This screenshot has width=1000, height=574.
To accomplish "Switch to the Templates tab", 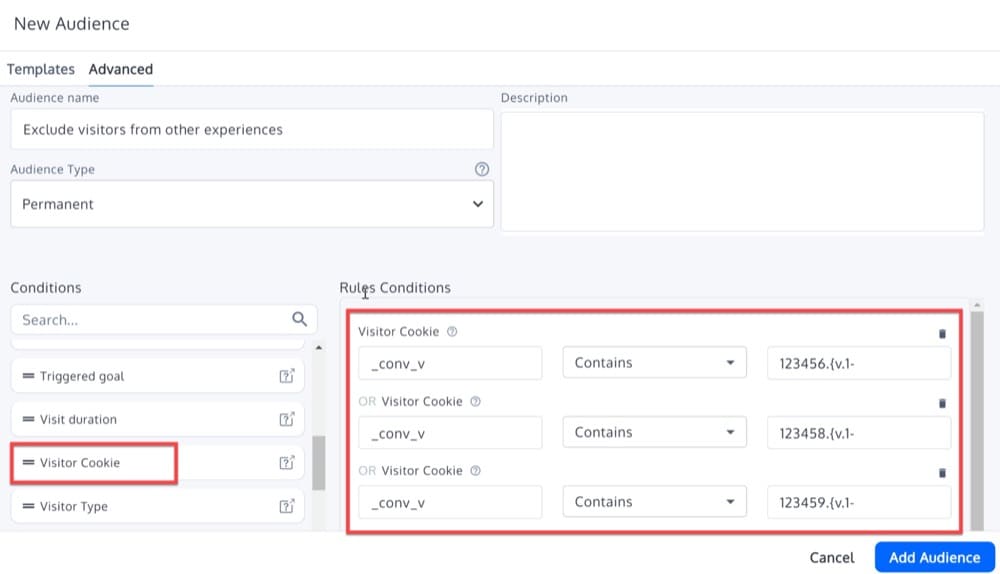I will click(x=41, y=69).
